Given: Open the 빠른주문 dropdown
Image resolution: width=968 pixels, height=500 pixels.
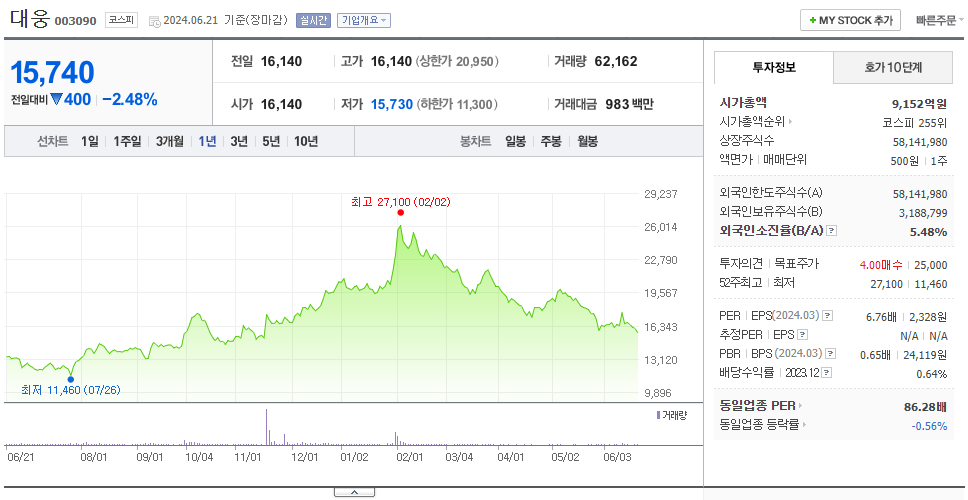Looking at the screenshot, I should (x=940, y=20).
